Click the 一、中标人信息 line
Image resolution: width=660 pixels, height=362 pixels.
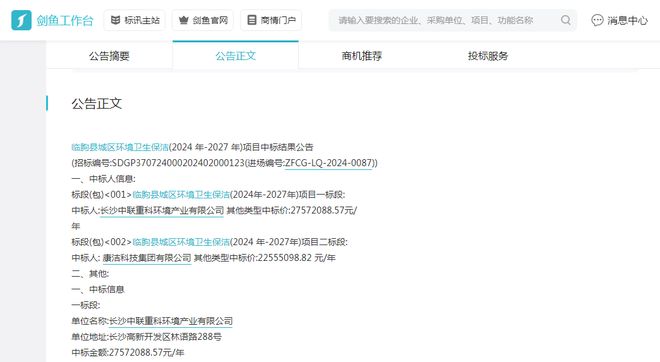pyautogui.click(x=104, y=179)
